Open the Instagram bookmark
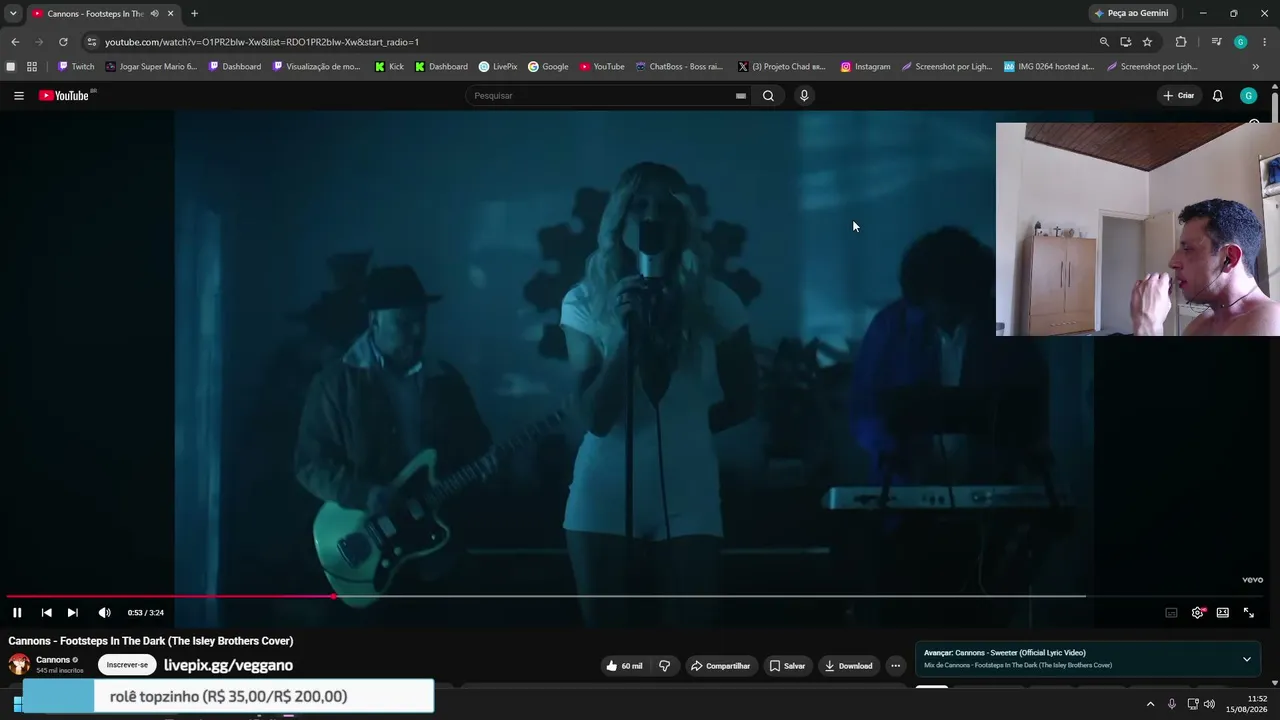1280x720 pixels. tap(865, 67)
